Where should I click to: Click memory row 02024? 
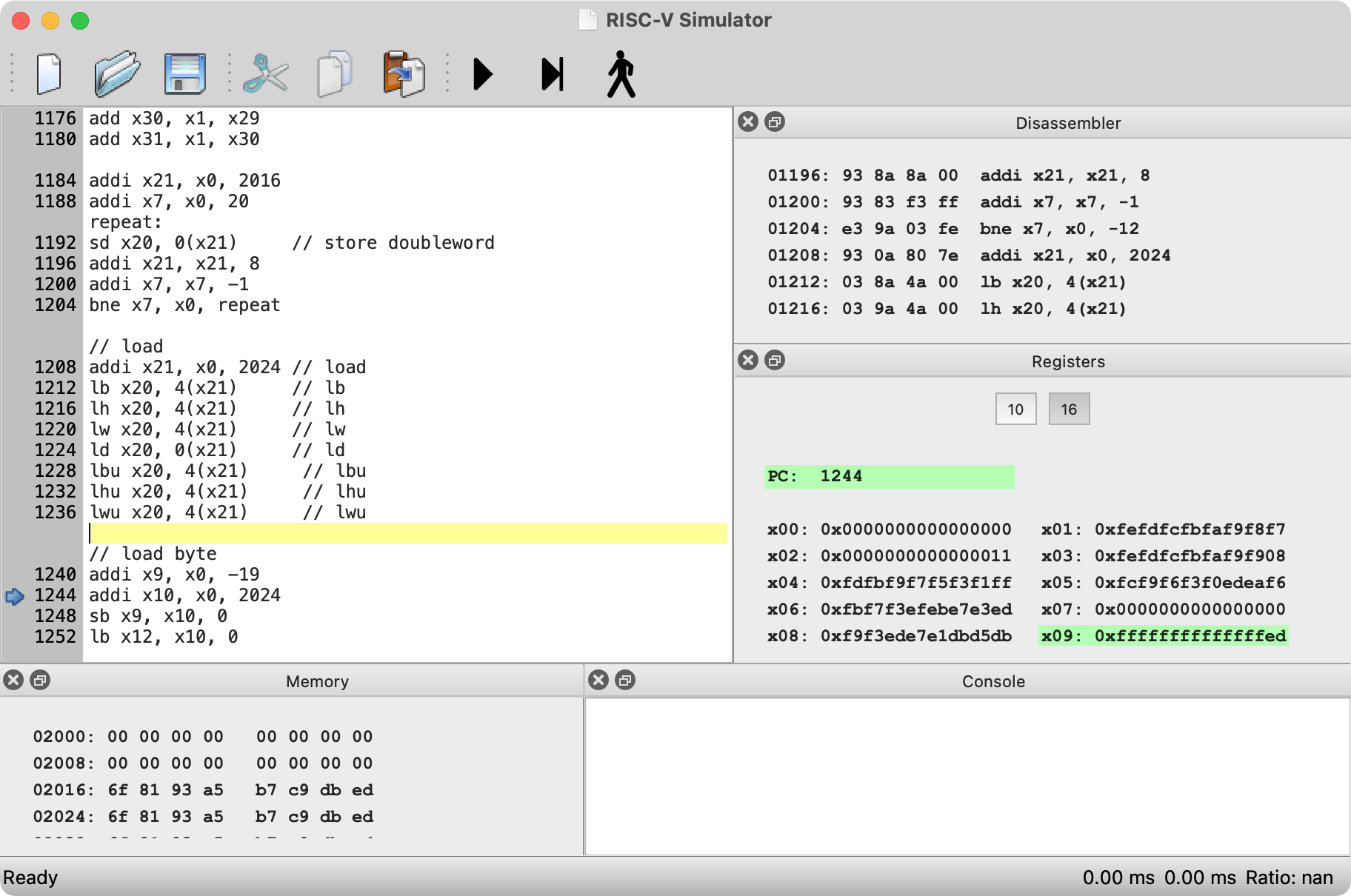click(x=203, y=817)
